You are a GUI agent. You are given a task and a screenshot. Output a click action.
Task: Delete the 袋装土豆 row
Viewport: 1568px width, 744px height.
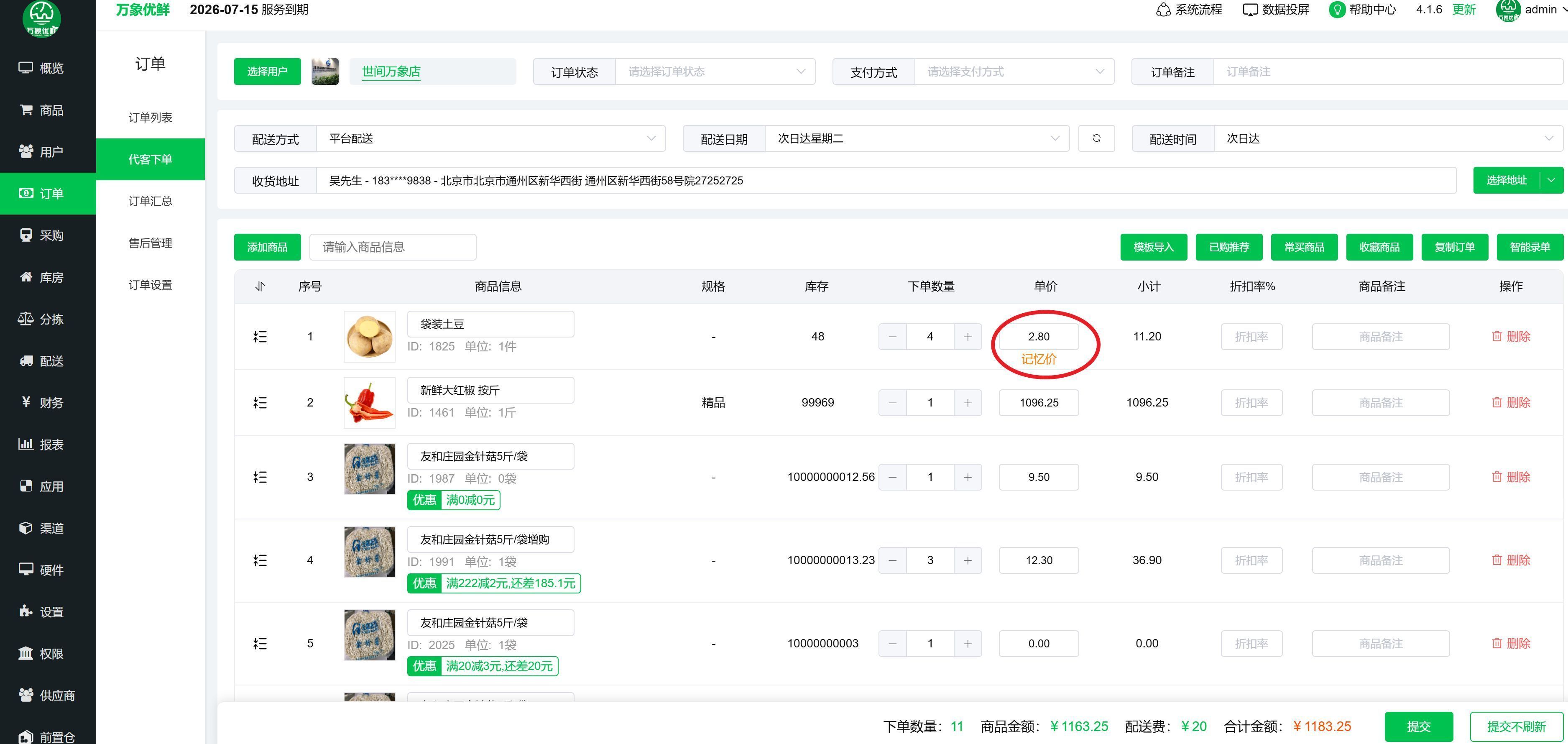(x=1511, y=337)
